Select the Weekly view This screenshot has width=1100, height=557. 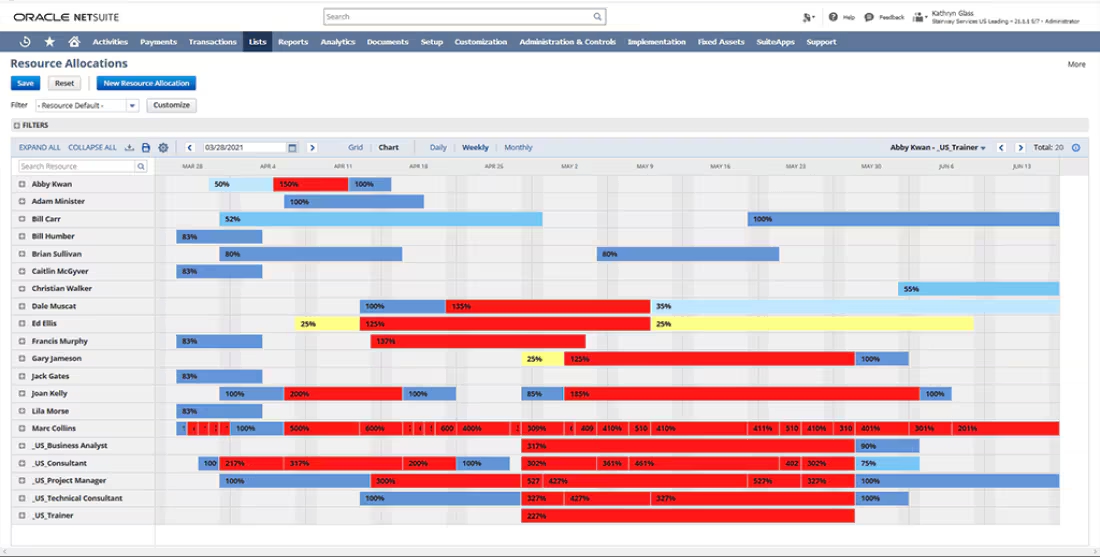[475, 147]
